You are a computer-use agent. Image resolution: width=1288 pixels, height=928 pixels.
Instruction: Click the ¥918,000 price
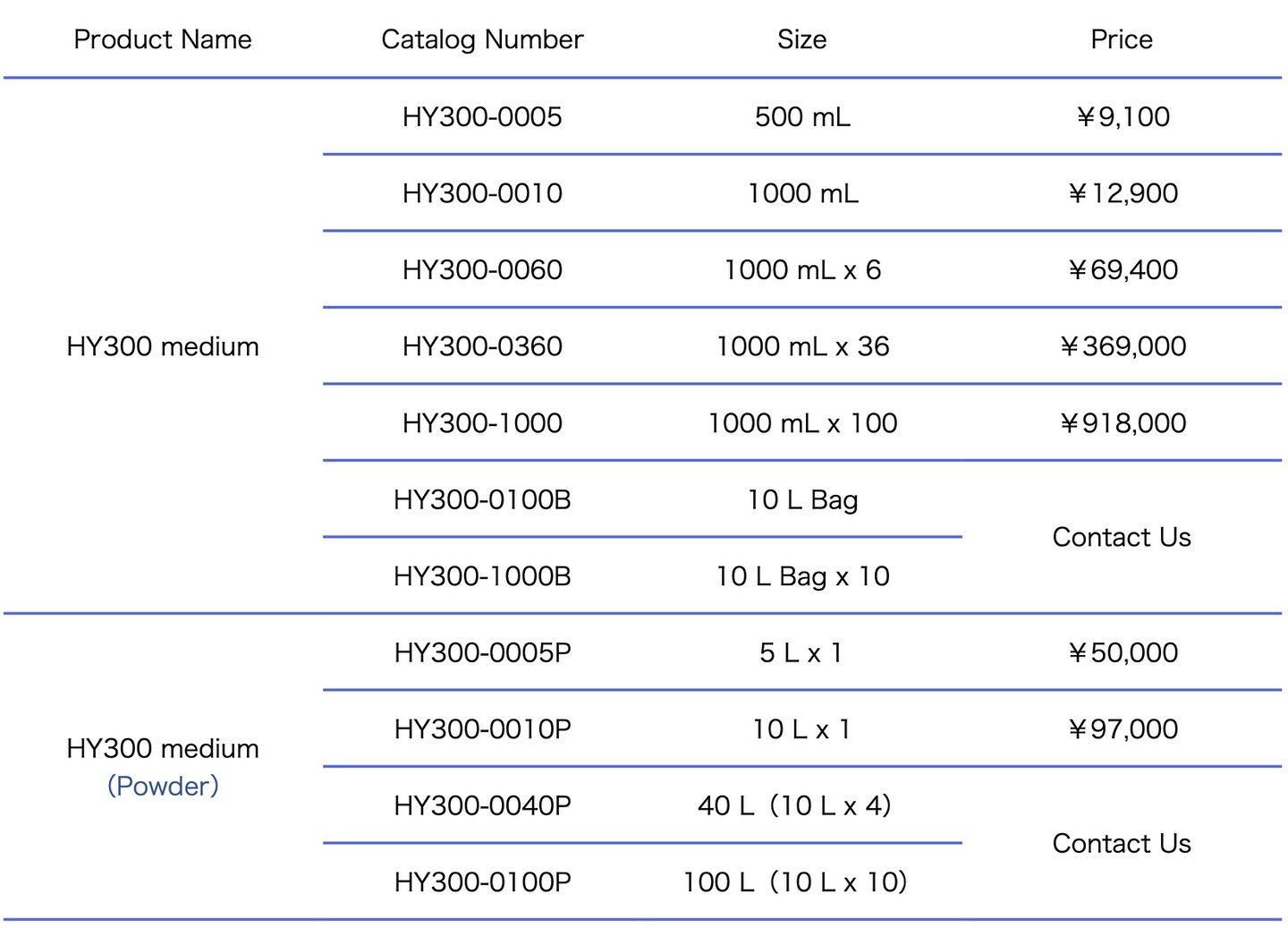[x=1123, y=423]
